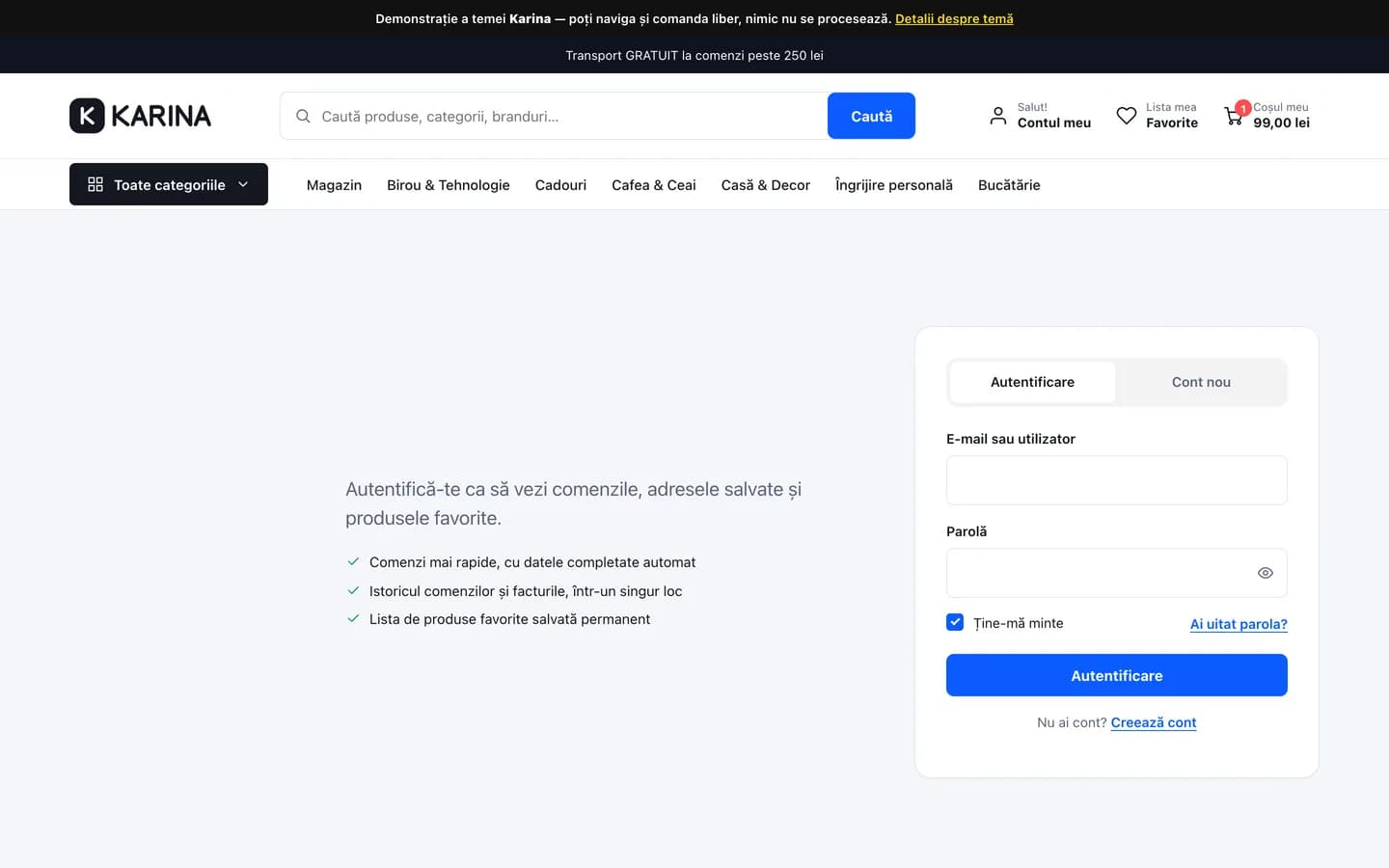1389x868 pixels.
Task: Click the Comenzi mai rapide benefit line
Action: point(532,562)
